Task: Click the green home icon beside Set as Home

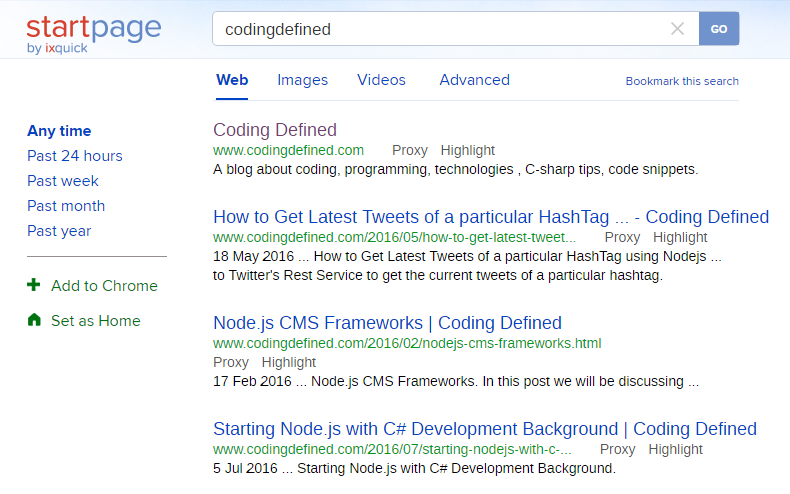Action: point(34,320)
